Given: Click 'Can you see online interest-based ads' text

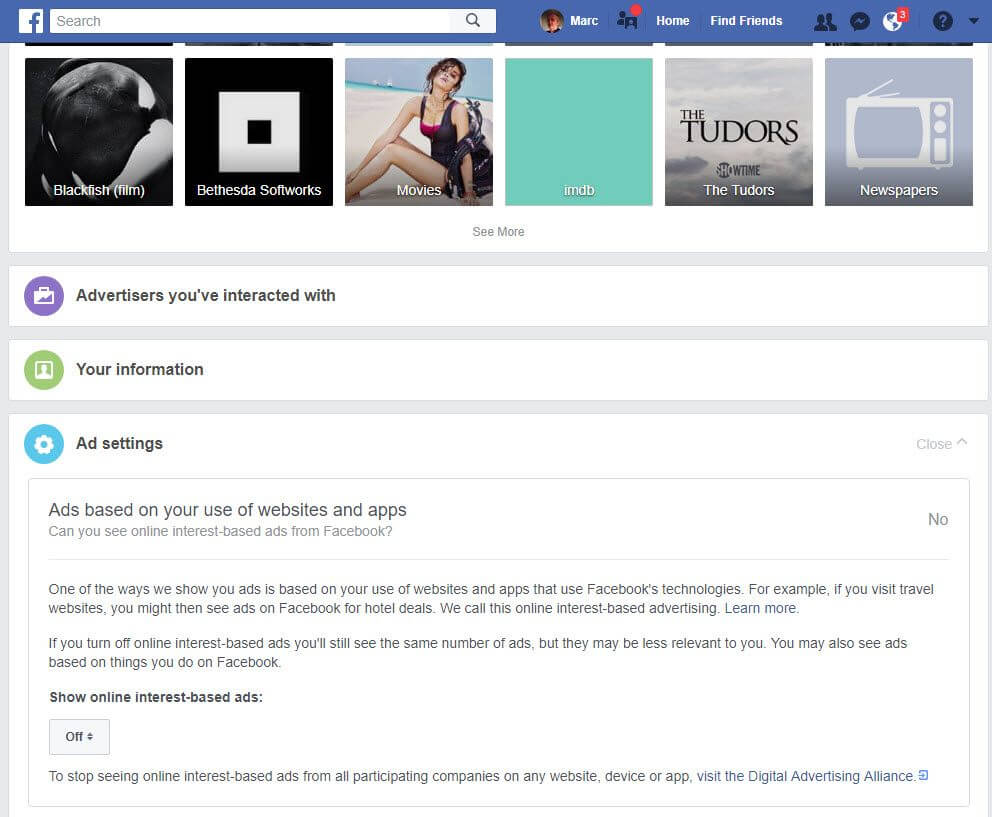Looking at the screenshot, I should (x=220, y=531).
